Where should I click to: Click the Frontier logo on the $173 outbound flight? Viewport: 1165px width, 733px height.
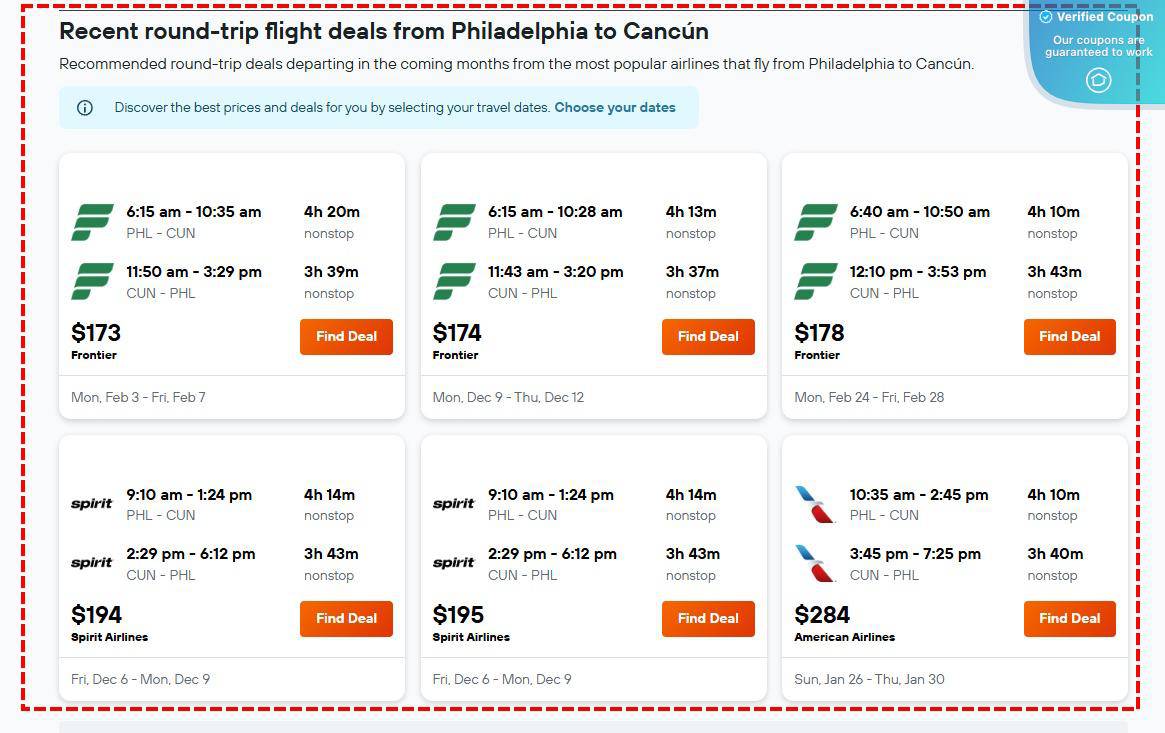point(92,222)
